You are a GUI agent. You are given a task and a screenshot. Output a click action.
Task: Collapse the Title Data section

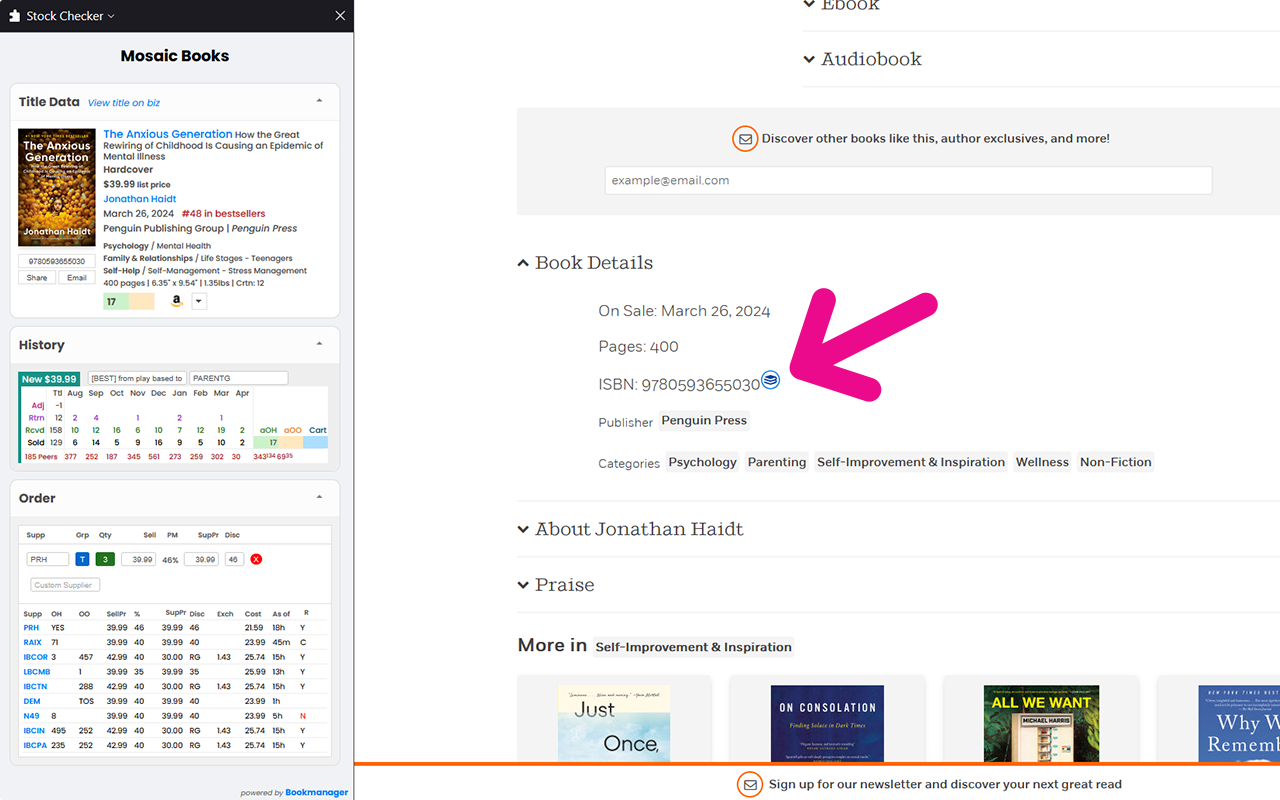pyautogui.click(x=319, y=101)
